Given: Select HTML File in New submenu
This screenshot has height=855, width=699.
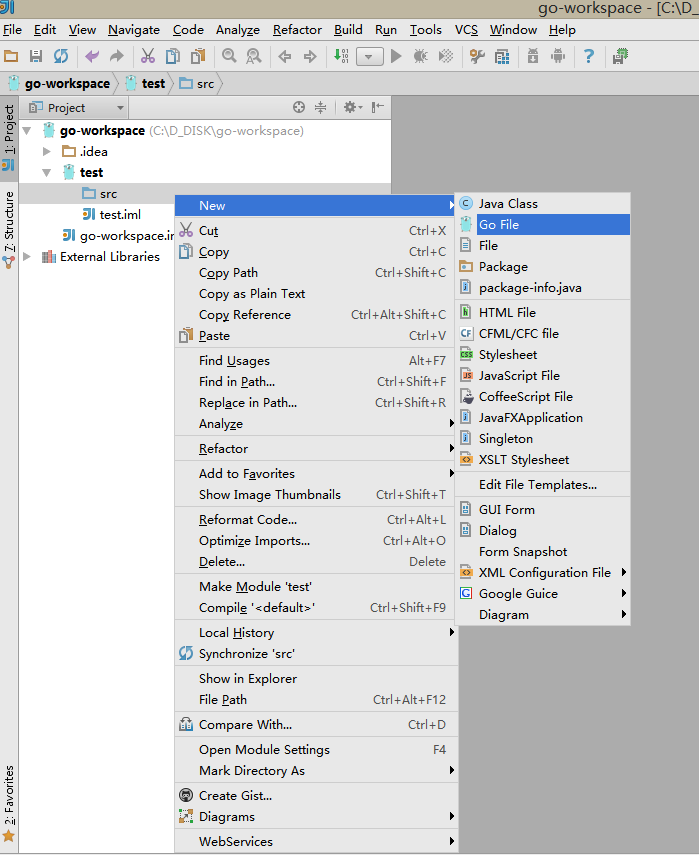Looking at the screenshot, I should 543,312.
